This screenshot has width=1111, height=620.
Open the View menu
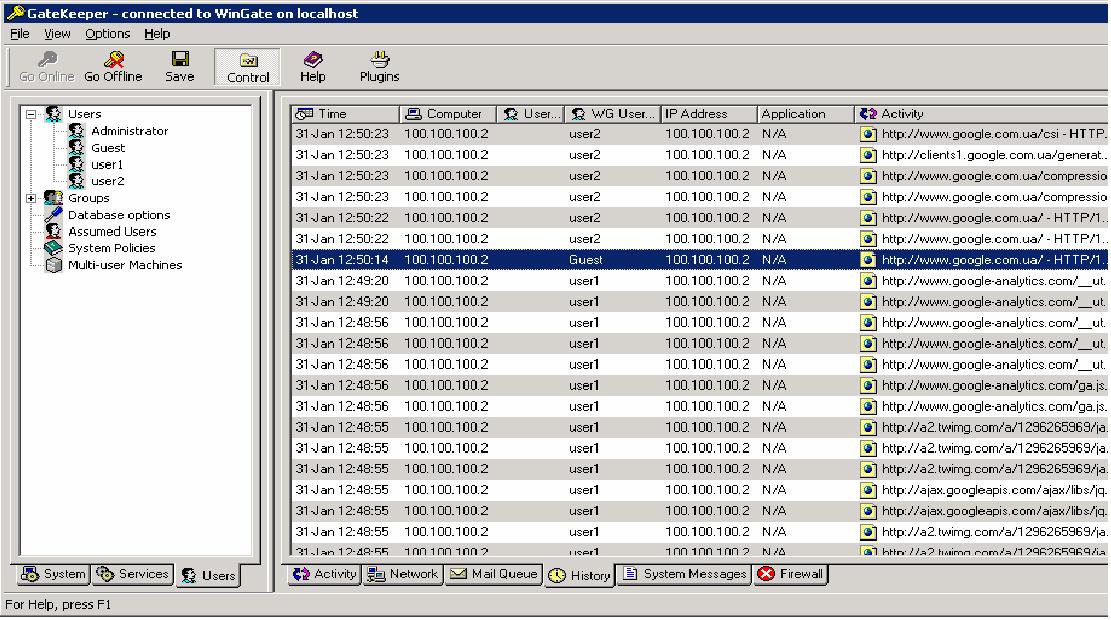(57, 33)
